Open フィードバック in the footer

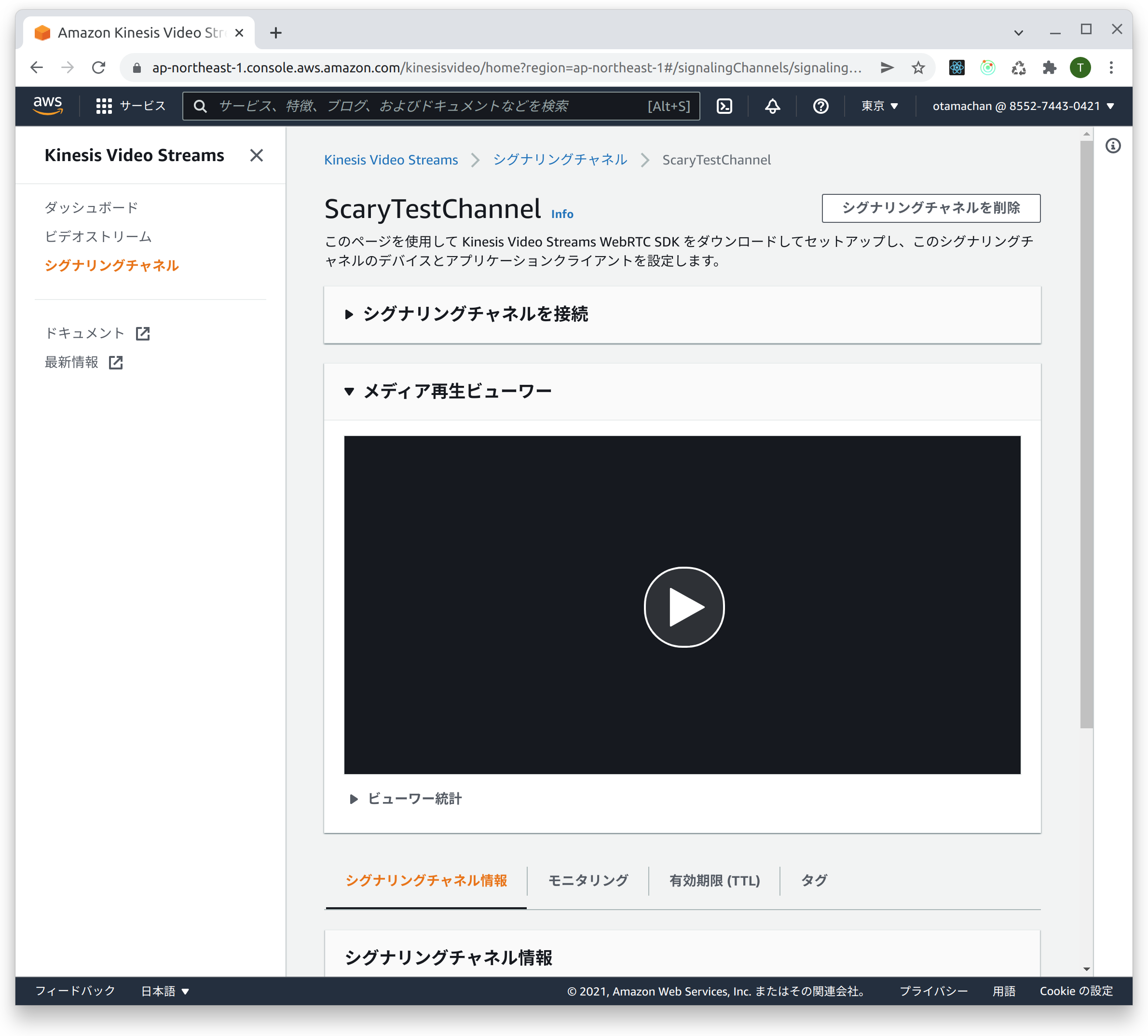[75, 991]
